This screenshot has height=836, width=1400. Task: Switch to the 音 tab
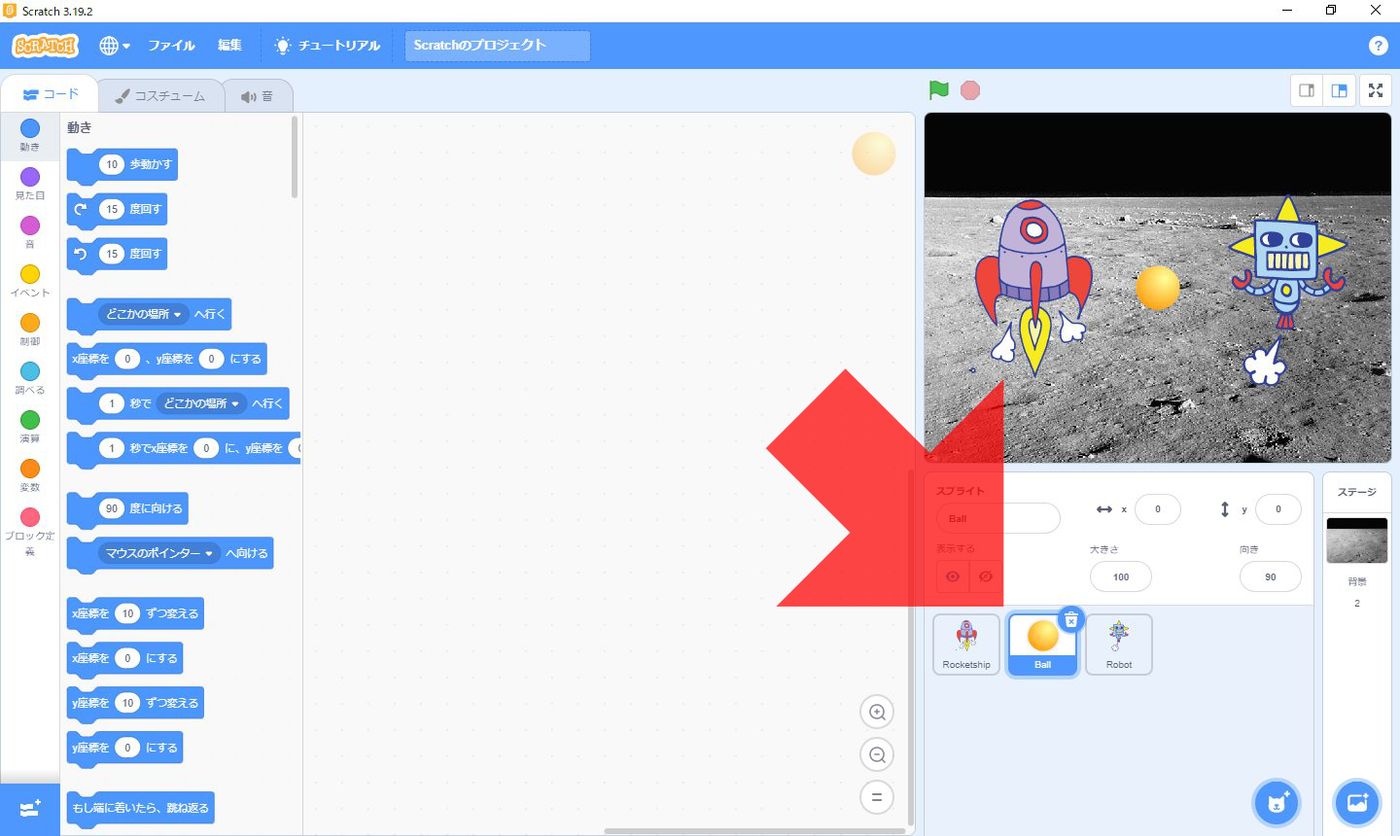[257, 96]
